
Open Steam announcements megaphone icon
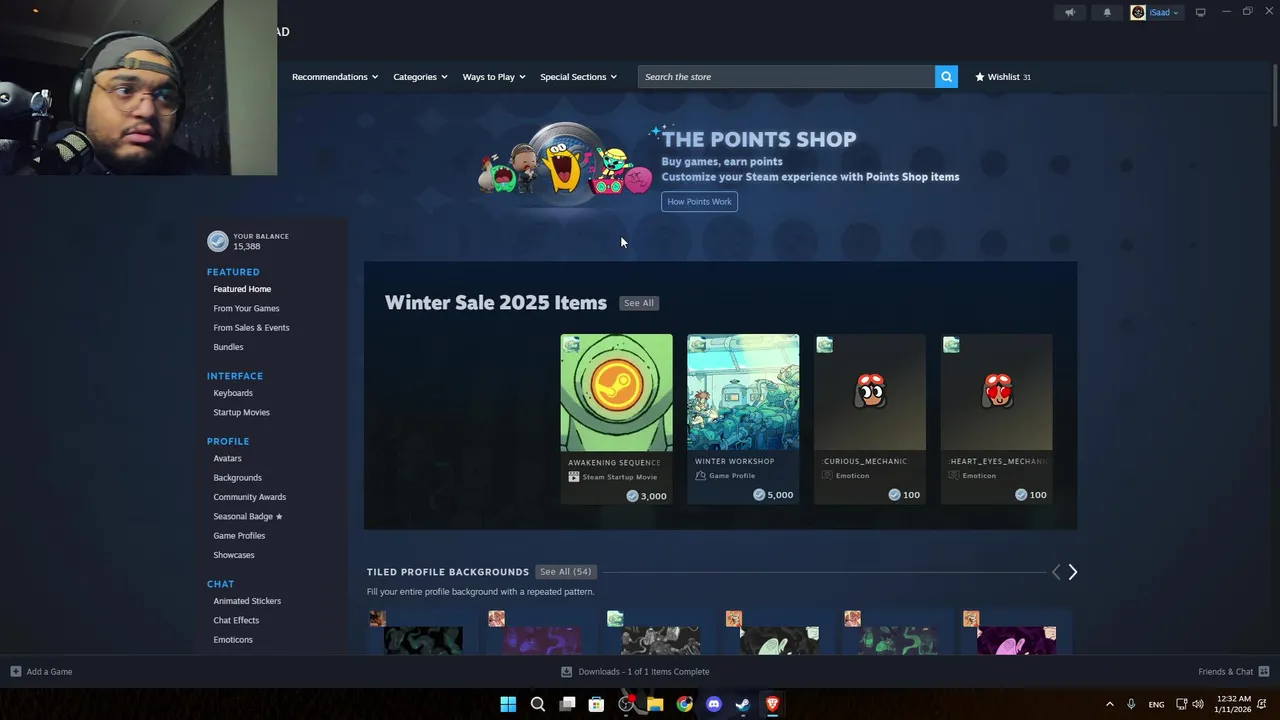click(1070, 13)
